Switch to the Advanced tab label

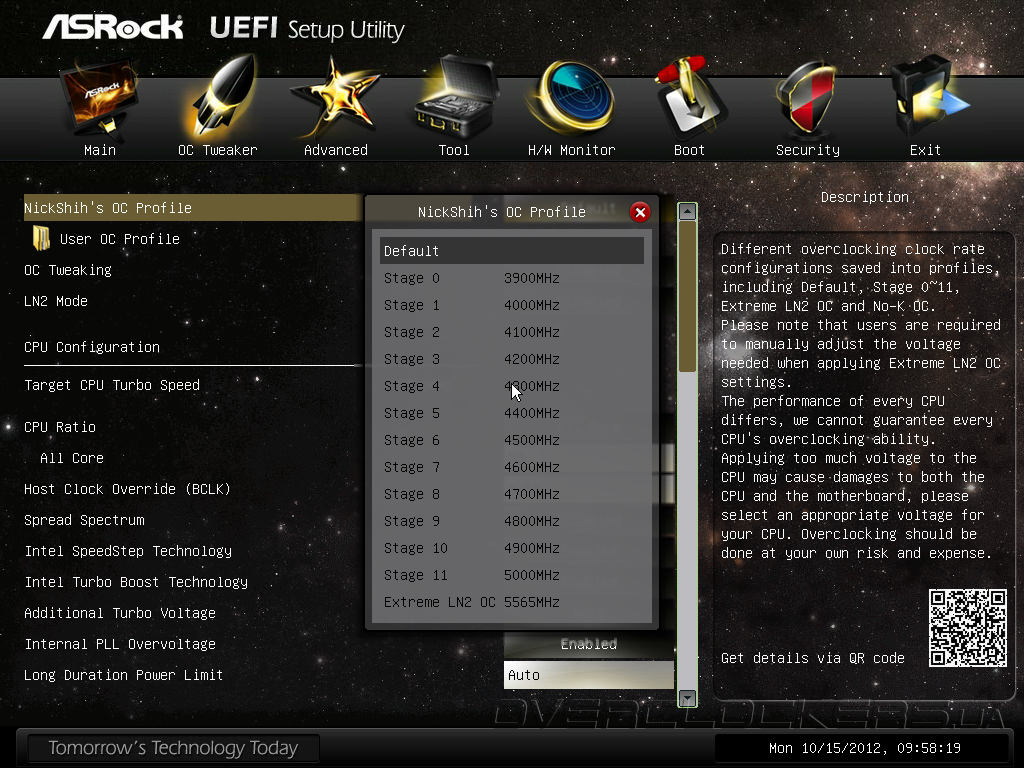pyautogui.click(x=336, y=150)
